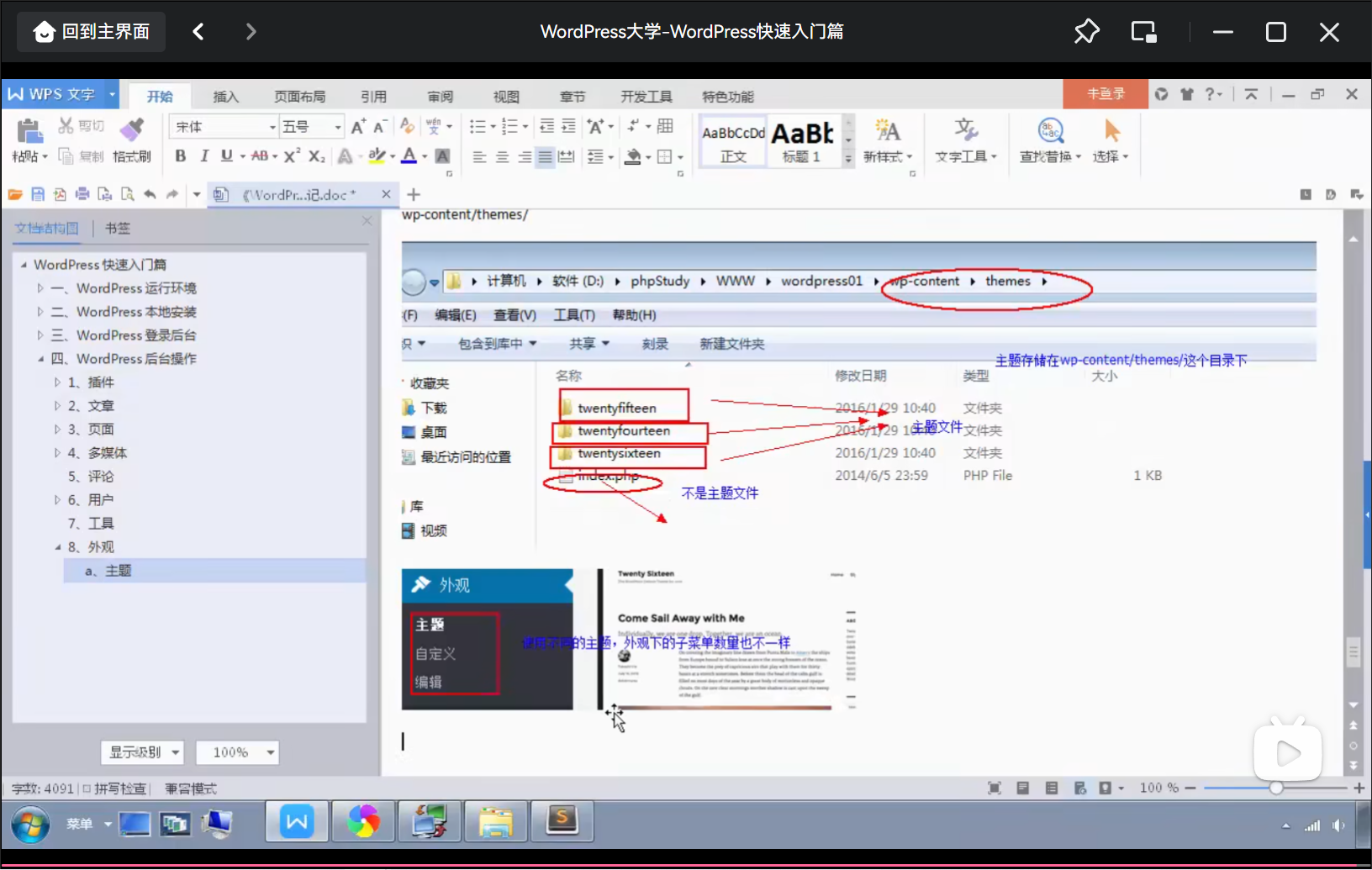This screenshot has width=1372, height=870.
Task: Toggle bold formatting
Action: [x=180, y=156]
